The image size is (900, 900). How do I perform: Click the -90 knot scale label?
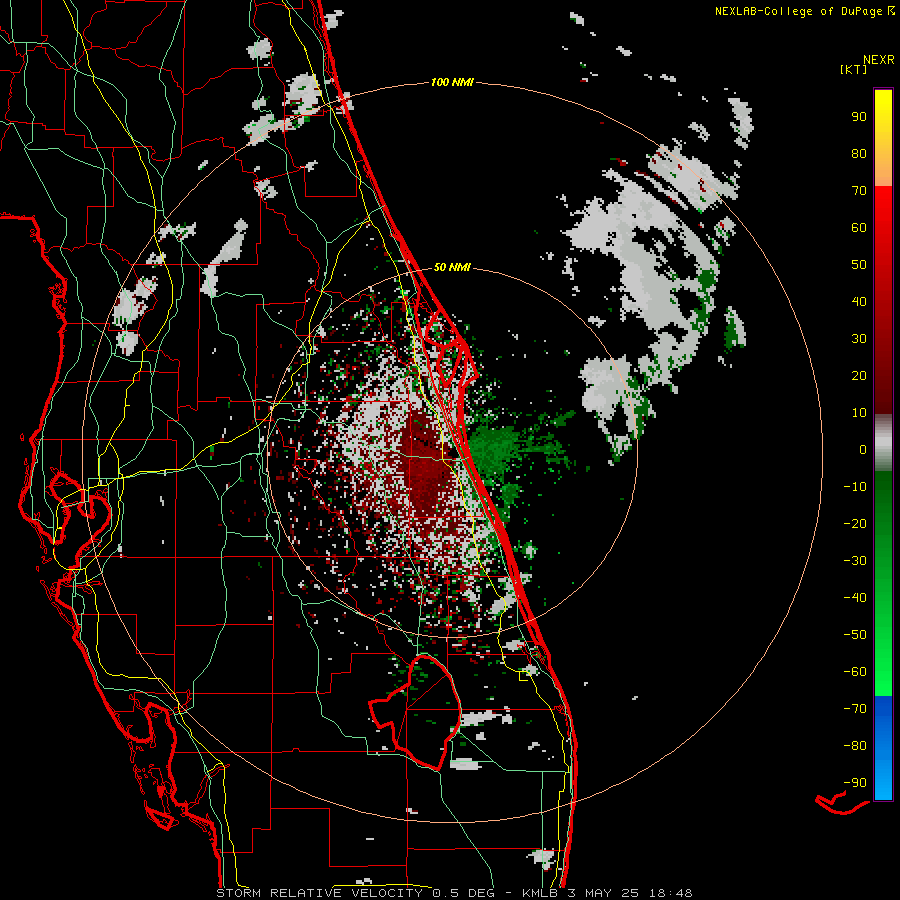click(855, 782)
